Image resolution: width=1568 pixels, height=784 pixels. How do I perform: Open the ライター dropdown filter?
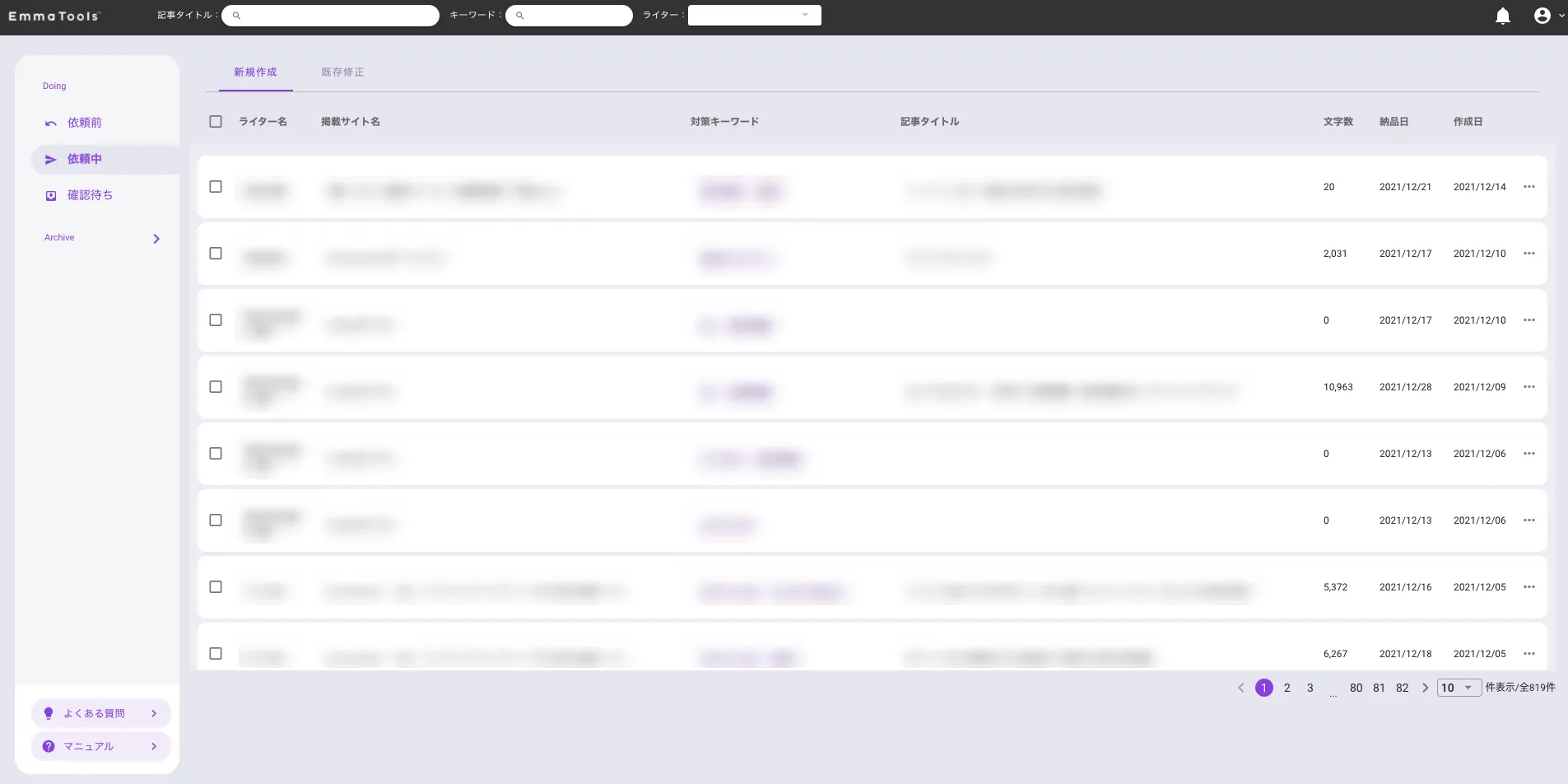[x=754, y=16]
